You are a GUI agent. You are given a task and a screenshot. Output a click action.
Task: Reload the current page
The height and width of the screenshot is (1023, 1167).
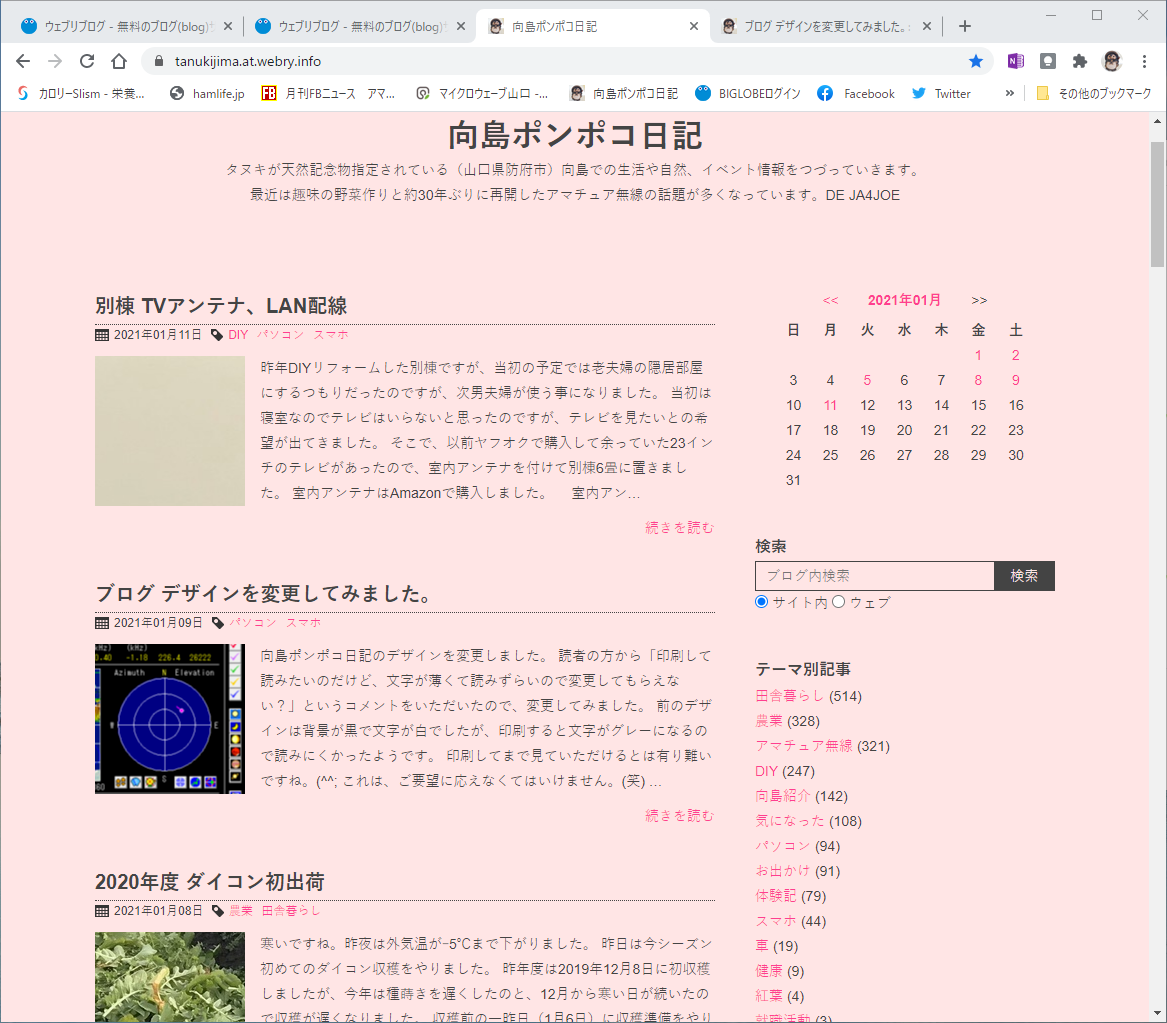click(87, 61)
